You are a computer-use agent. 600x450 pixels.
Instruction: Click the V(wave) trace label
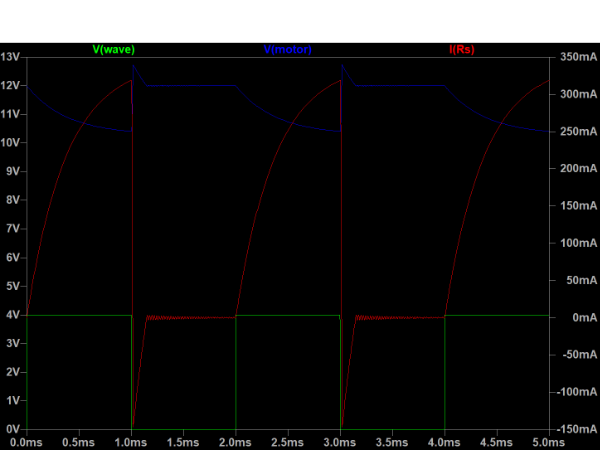pyautogui.click(x=113, y=49)
